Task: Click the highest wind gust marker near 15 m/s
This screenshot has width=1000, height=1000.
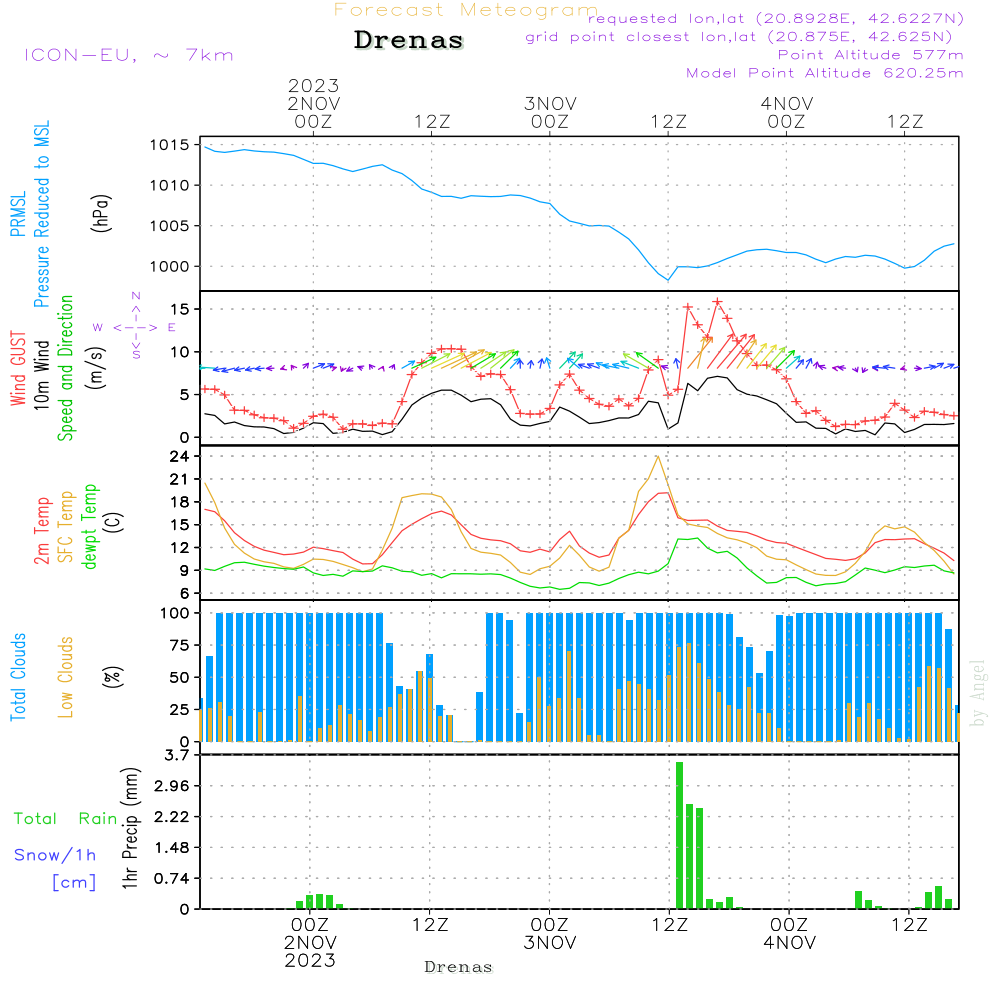Action: [717, 302]
